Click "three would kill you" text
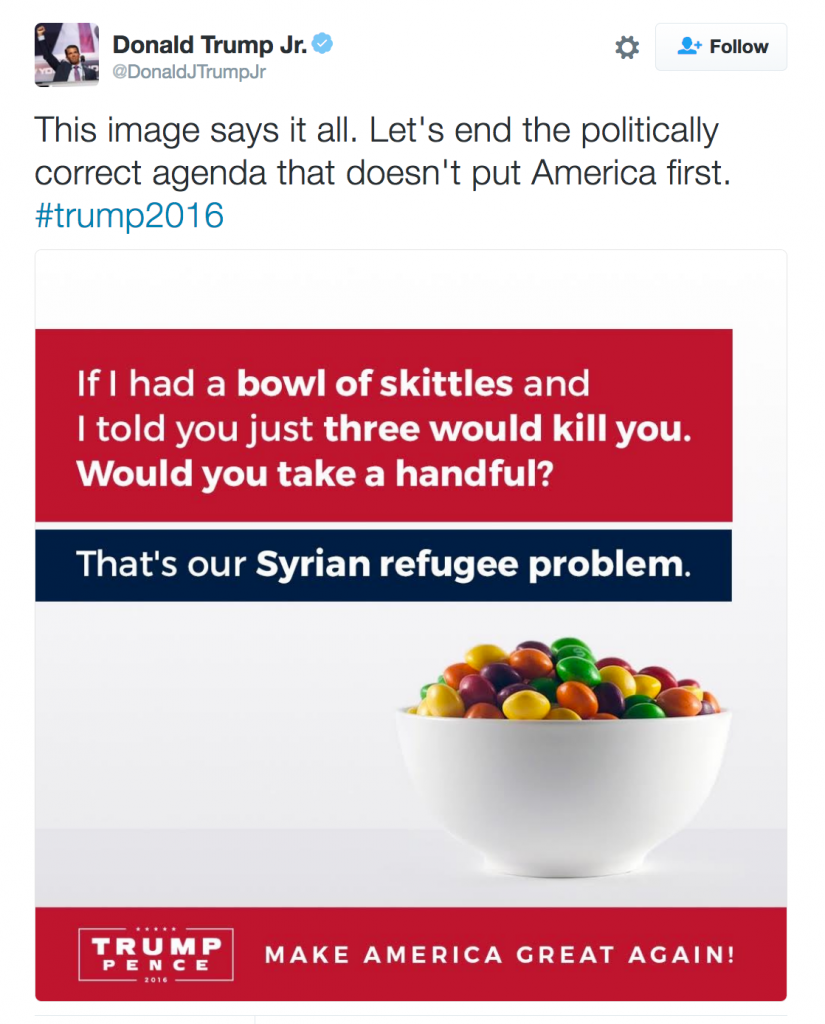This screenshot has height=1024, width=825. pyautogui.click(x=508, y=429)
